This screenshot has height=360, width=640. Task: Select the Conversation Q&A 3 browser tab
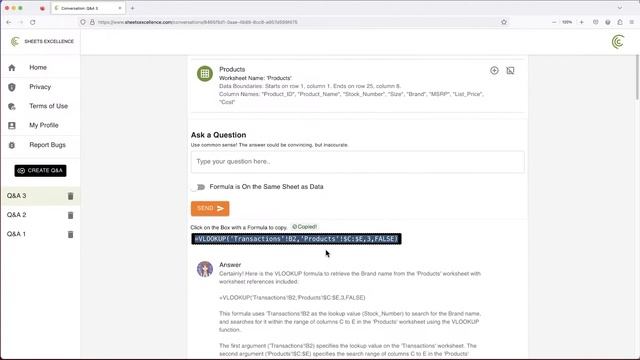point(88,8)
